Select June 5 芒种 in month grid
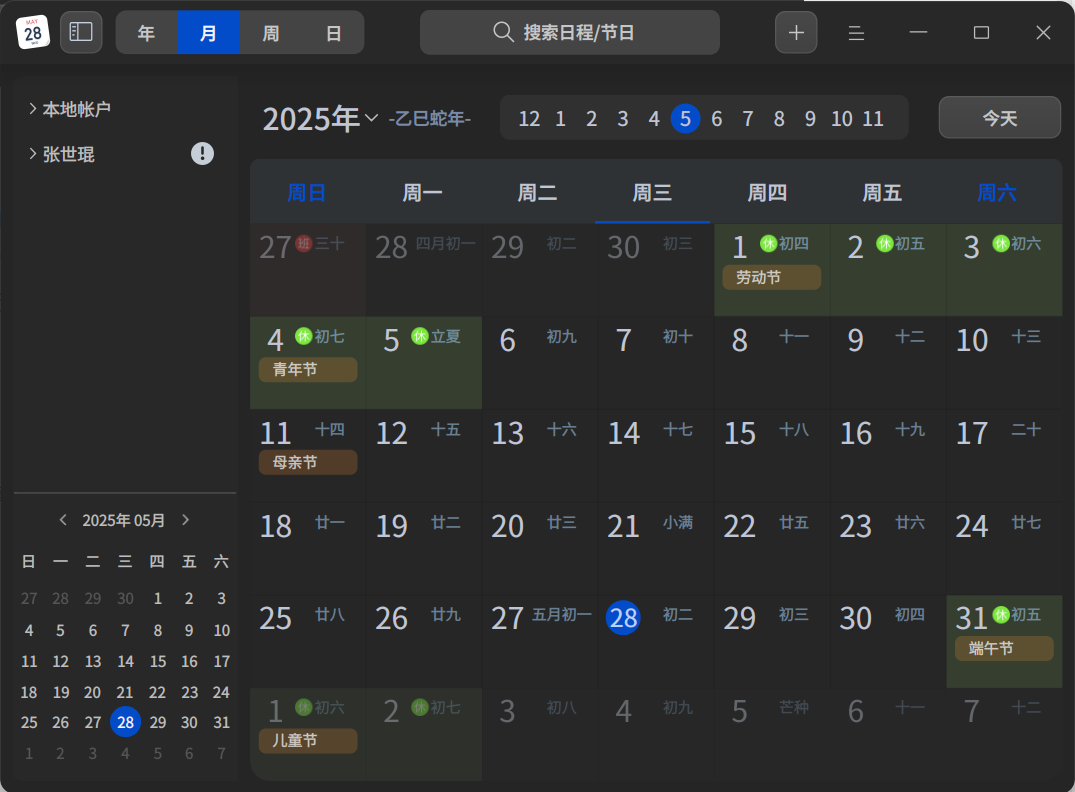The image size is (1075, 792). click(772, 734)
